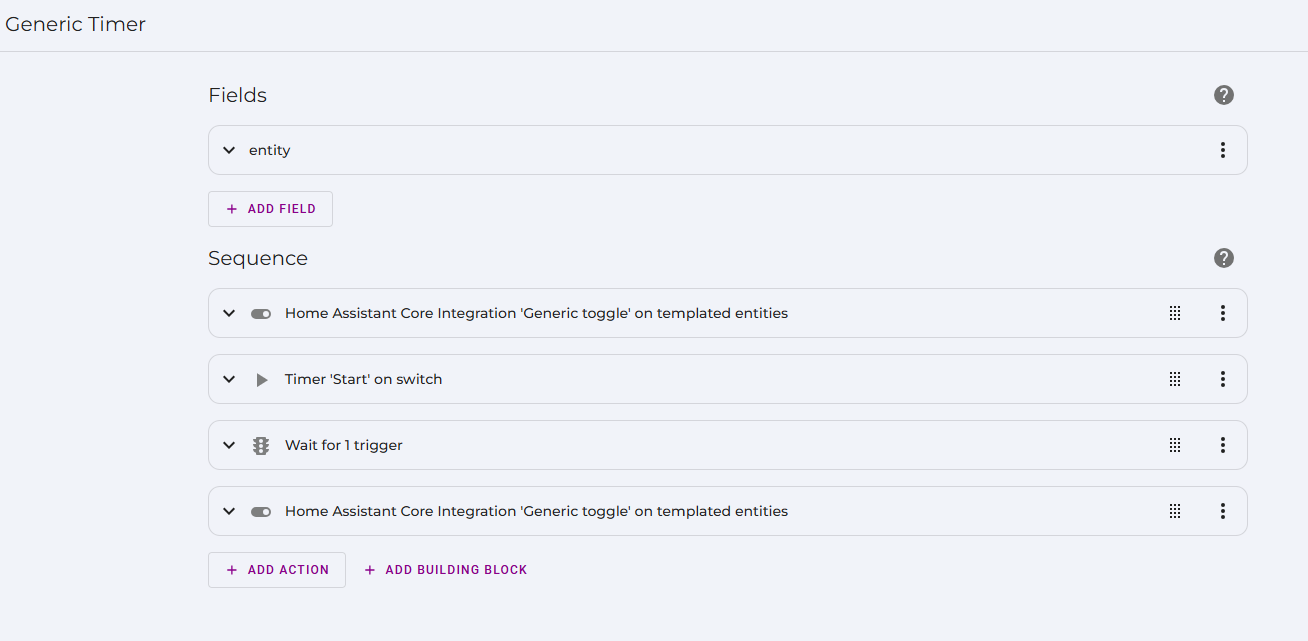The image size is (1308, 641).
Task: Expand the entity field details
Action: [x=229, y=150]
